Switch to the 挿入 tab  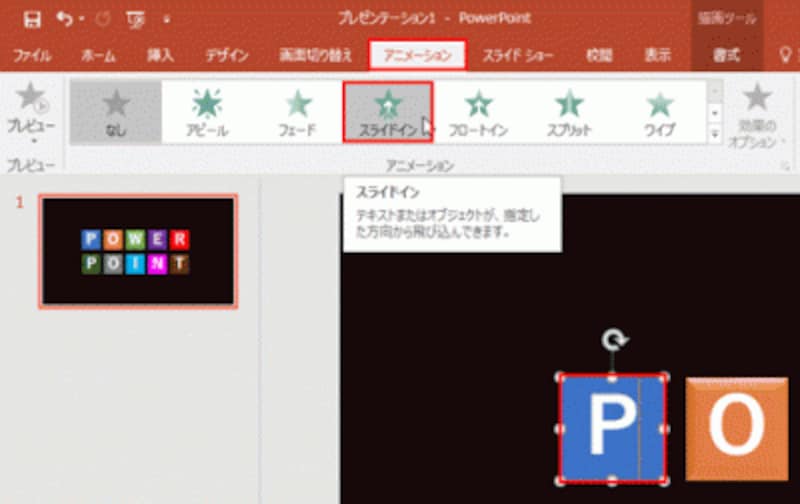[x=160, y=55]
